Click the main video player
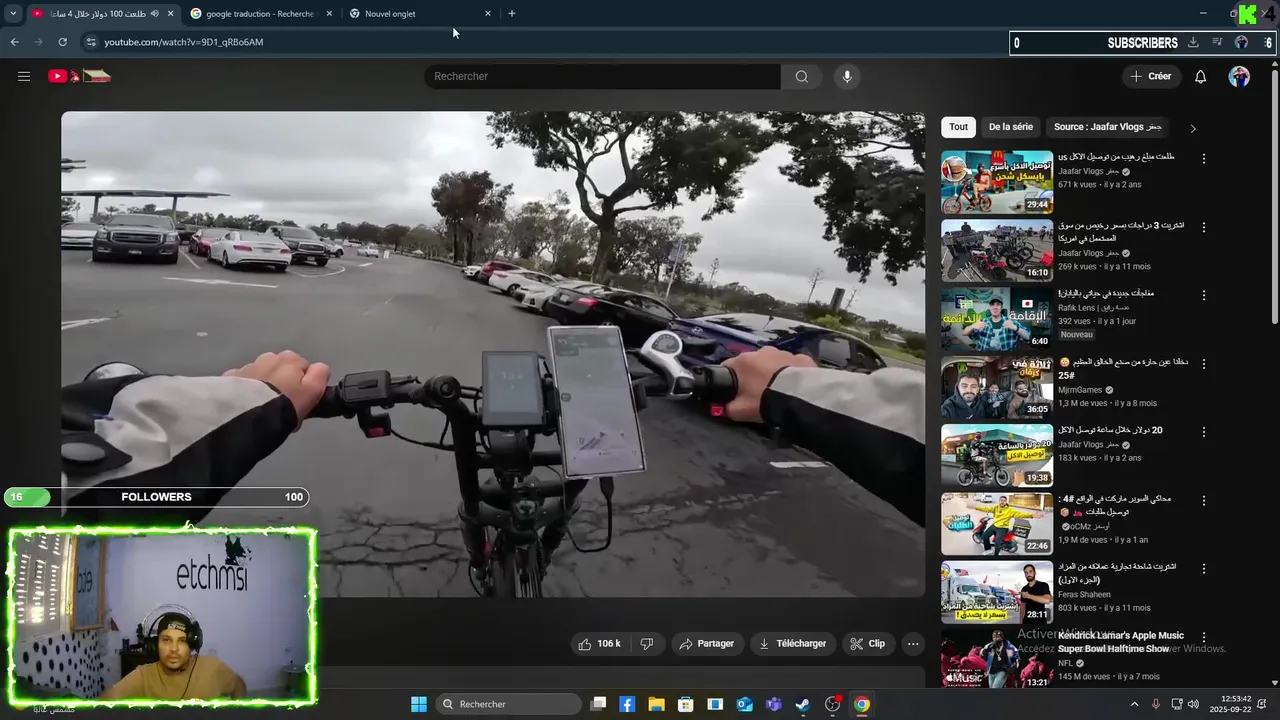Viewport: 1280px width, 720px height. tap(493, 354)
